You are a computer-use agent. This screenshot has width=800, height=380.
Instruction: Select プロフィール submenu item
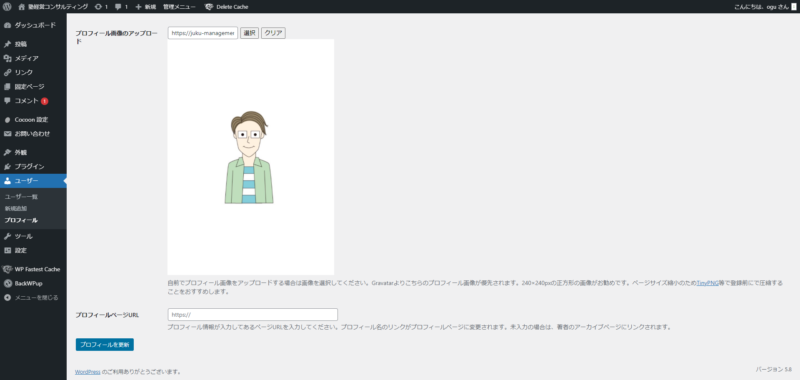pos(21,220)
